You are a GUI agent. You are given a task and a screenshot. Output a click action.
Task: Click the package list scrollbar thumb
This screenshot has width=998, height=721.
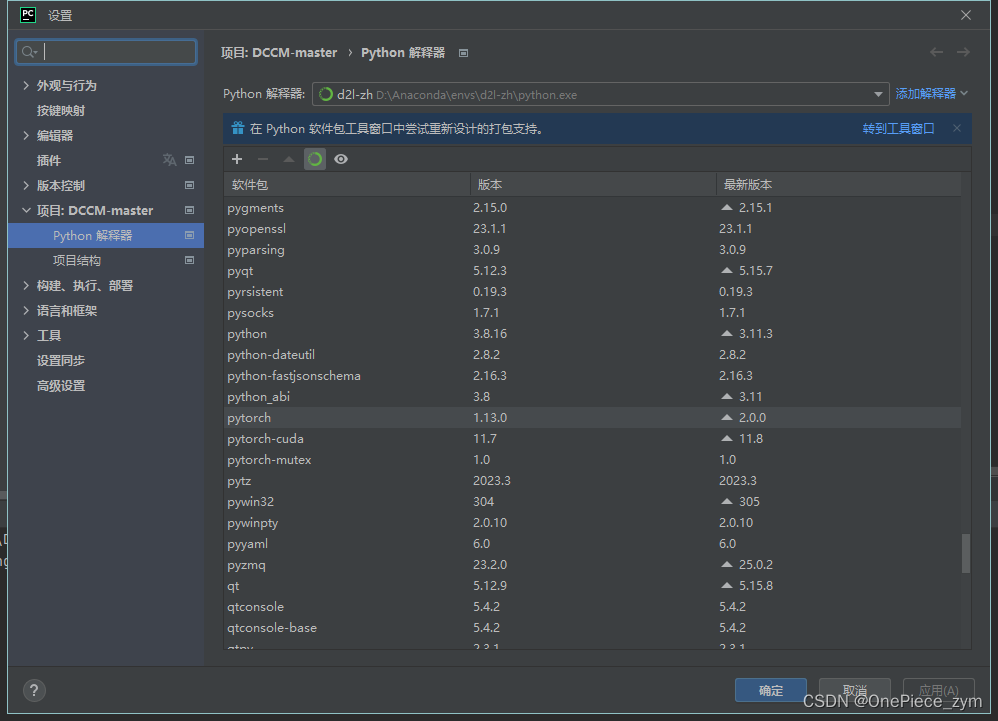(x=966, y=553)
